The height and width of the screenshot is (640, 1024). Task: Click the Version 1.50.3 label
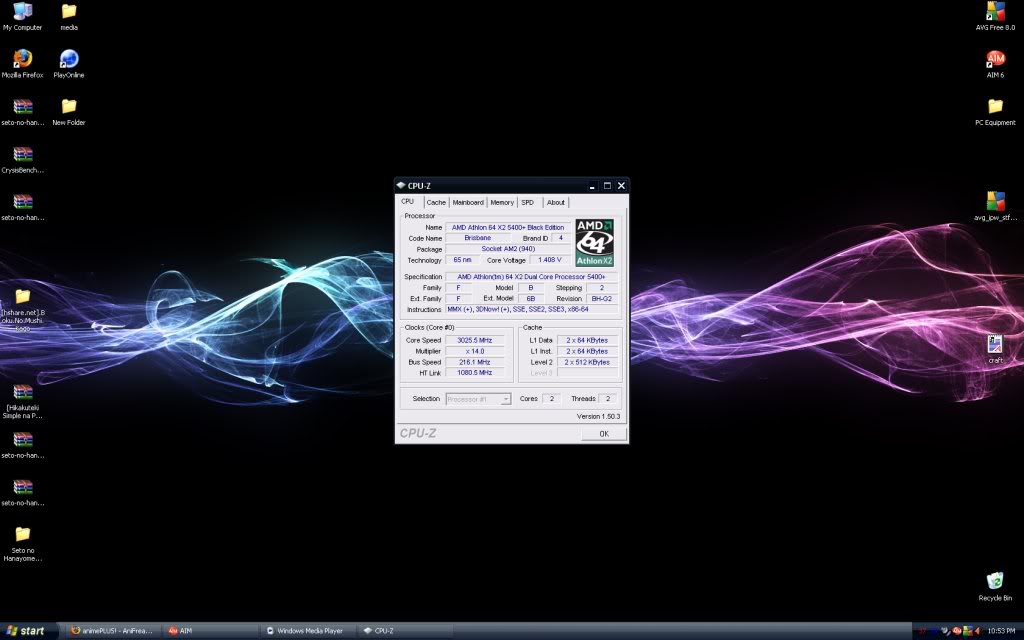(x=598, y=416)
